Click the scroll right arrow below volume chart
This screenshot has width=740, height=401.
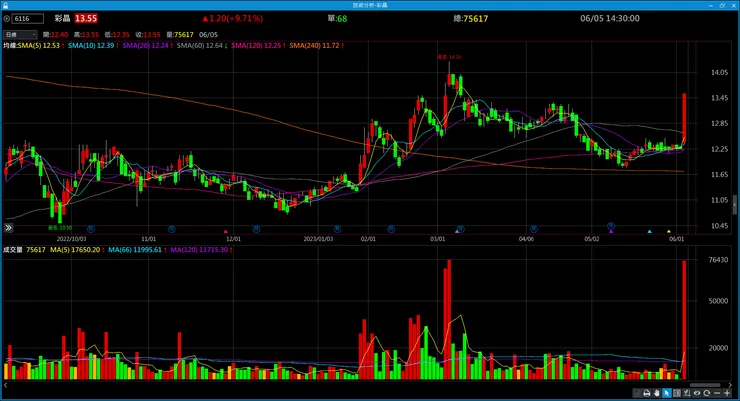coord(730,385)
